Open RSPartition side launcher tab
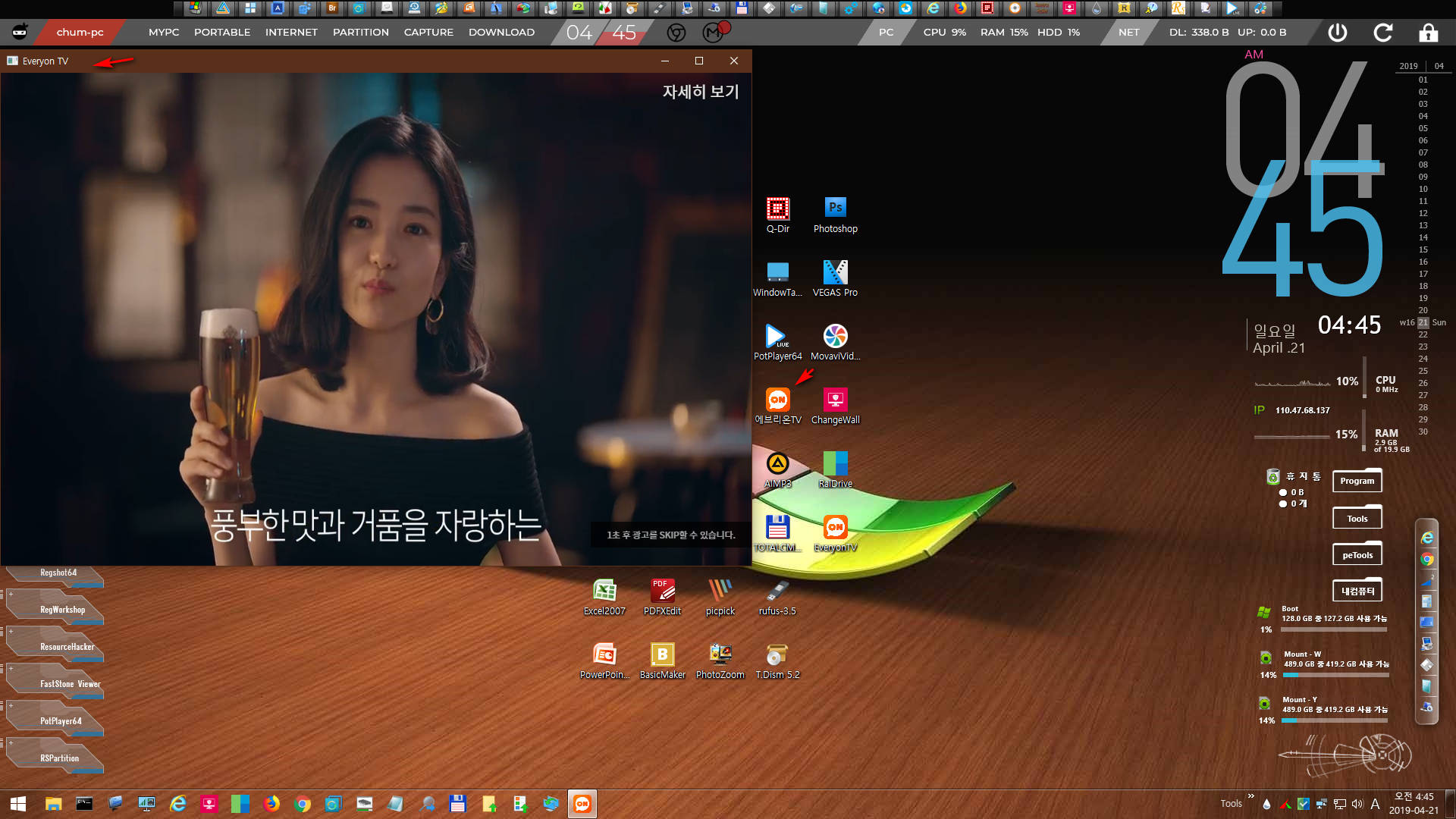 tap(55, 758)
